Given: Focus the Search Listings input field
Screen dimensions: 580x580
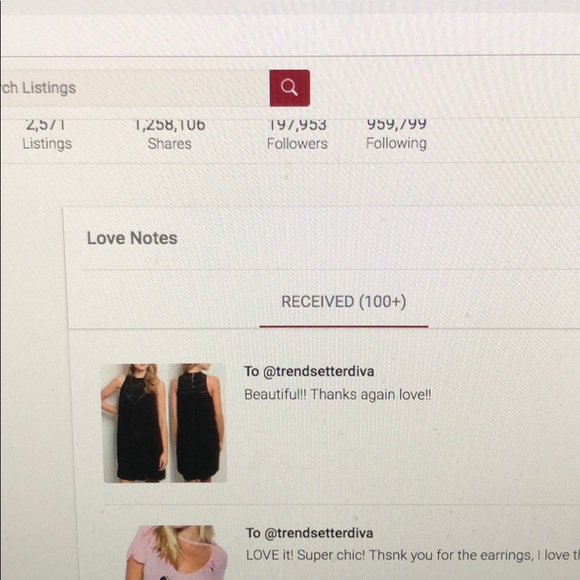Looking at the screenshot, I should click(135, 88).
